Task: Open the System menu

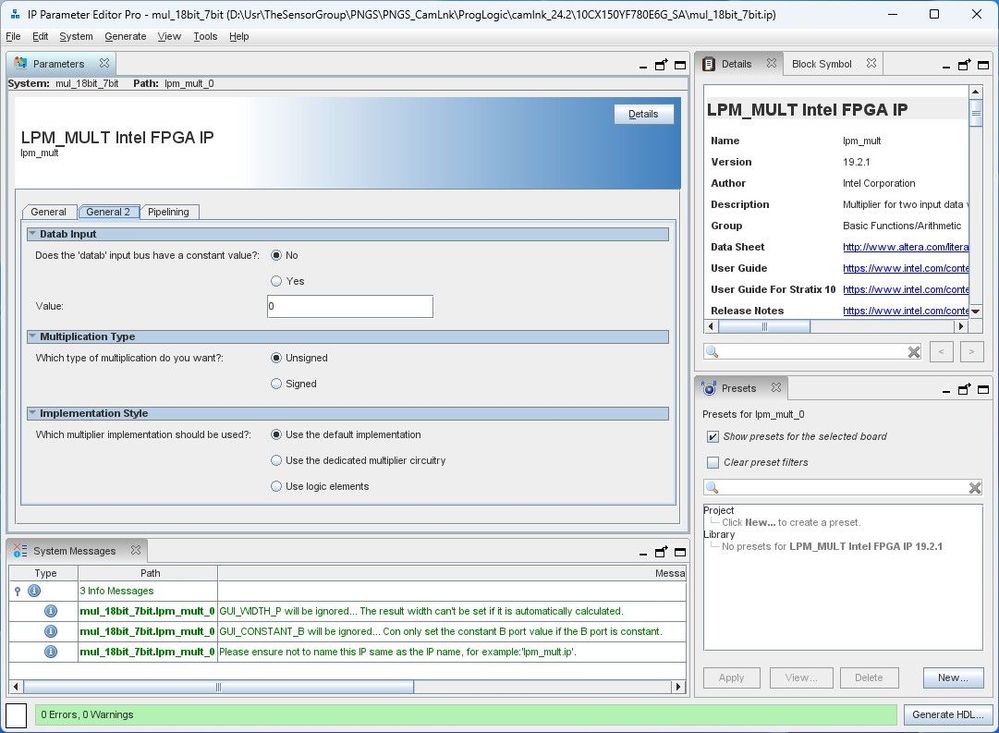Action: (76, 36)
